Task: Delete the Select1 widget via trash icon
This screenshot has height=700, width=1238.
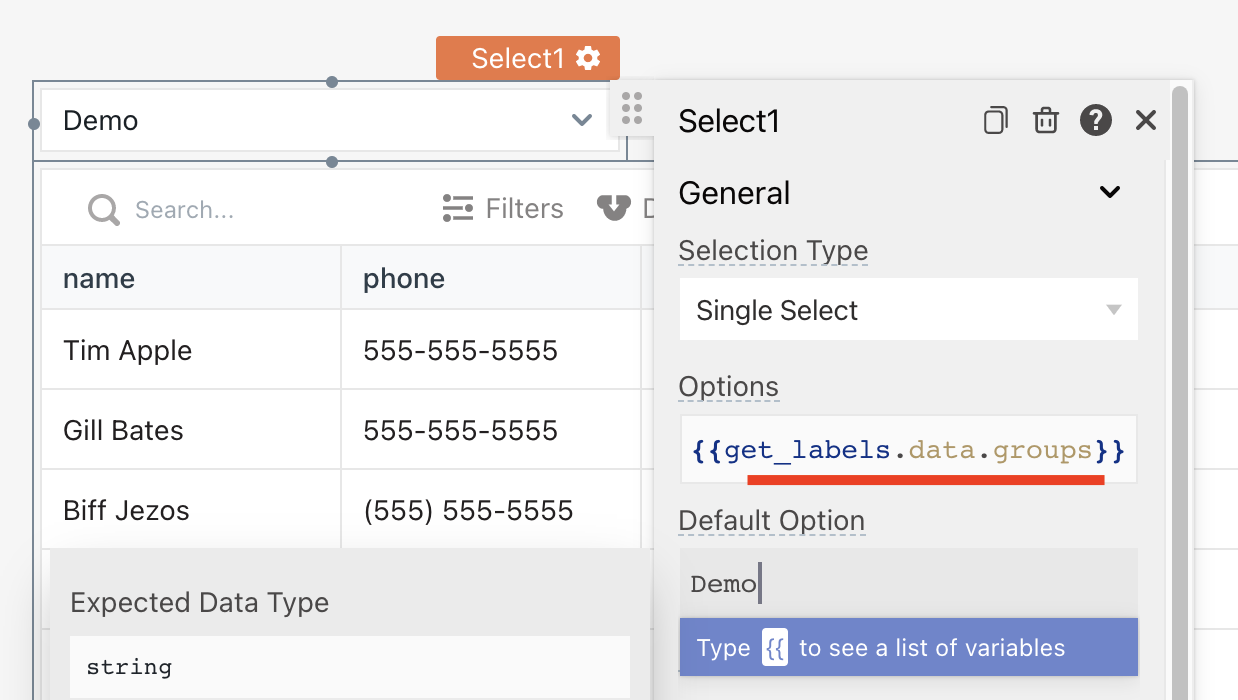Action: [x=1045, y=121]
